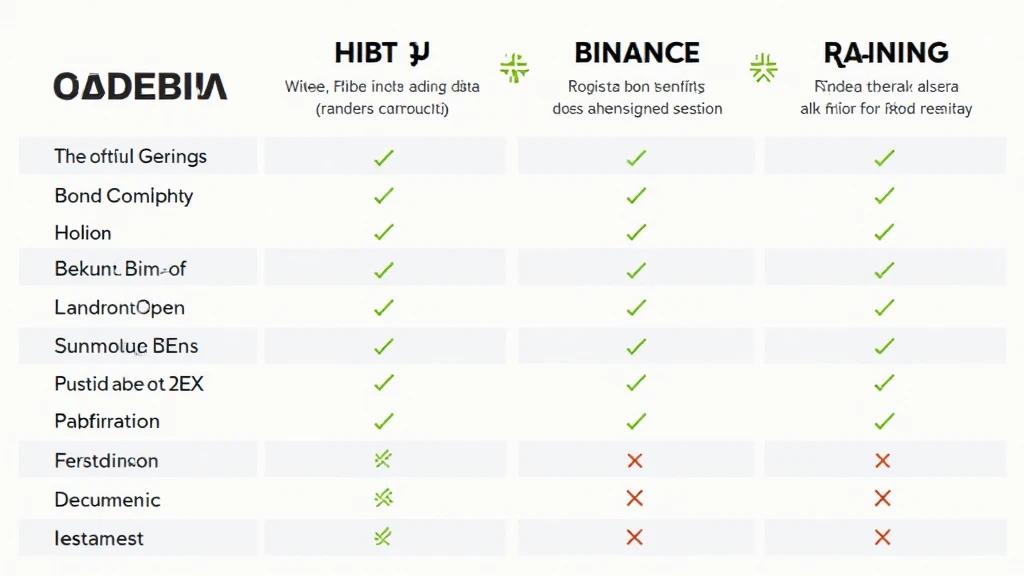Click HIBT green mark in Ferstdinson row
1024x576 pixels.
point(383,460)
